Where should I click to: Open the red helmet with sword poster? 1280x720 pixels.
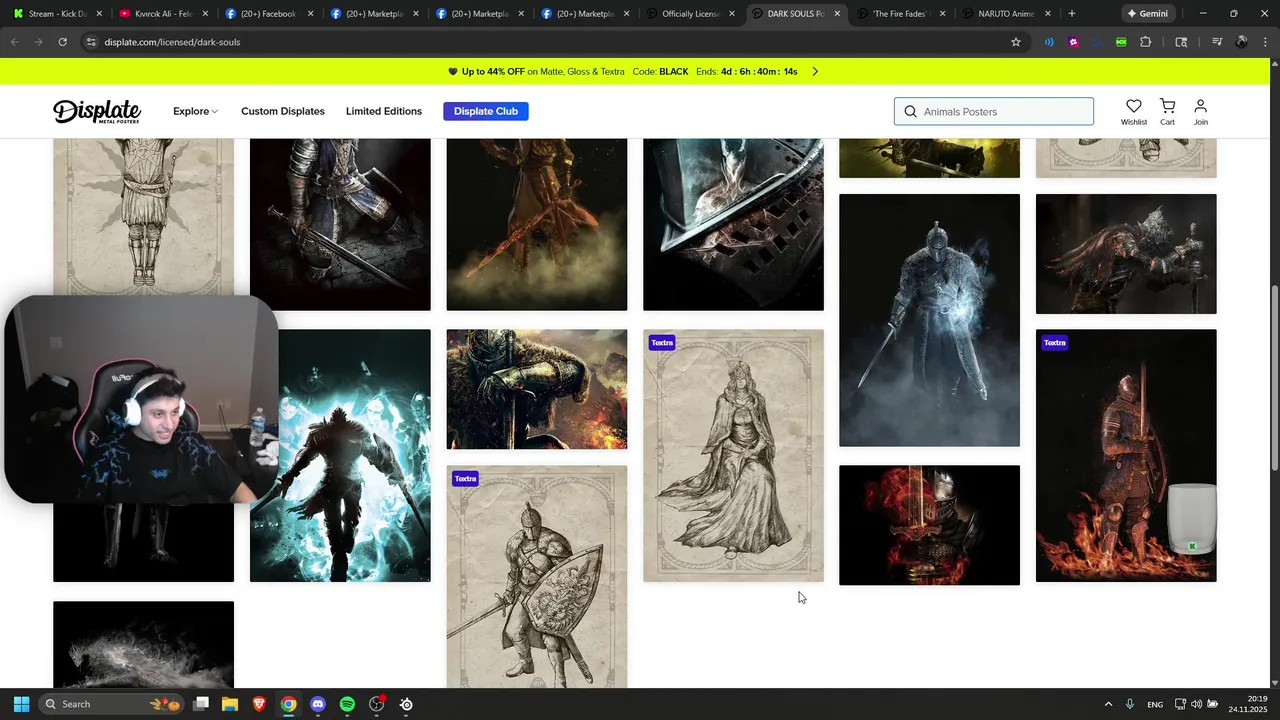coord(929,525)
